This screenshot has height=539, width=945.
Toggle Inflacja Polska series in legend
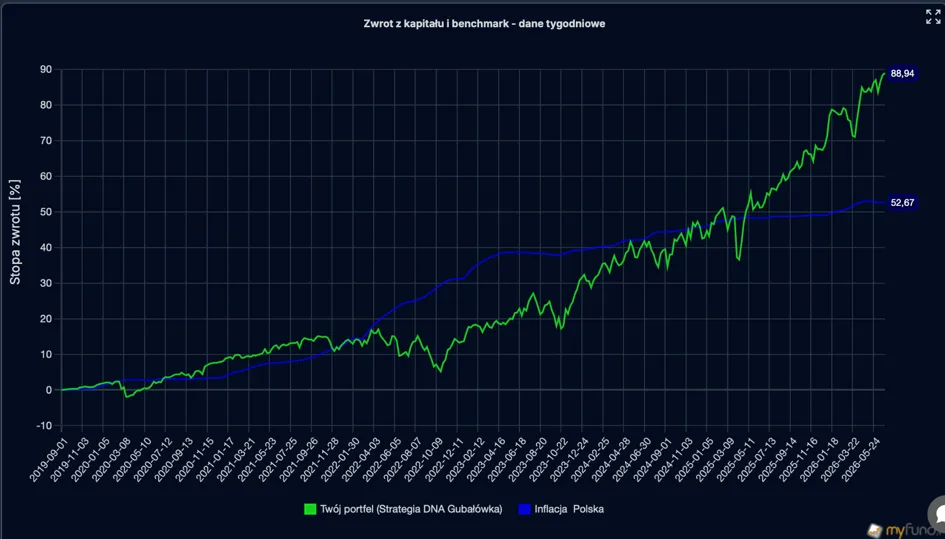560,509
